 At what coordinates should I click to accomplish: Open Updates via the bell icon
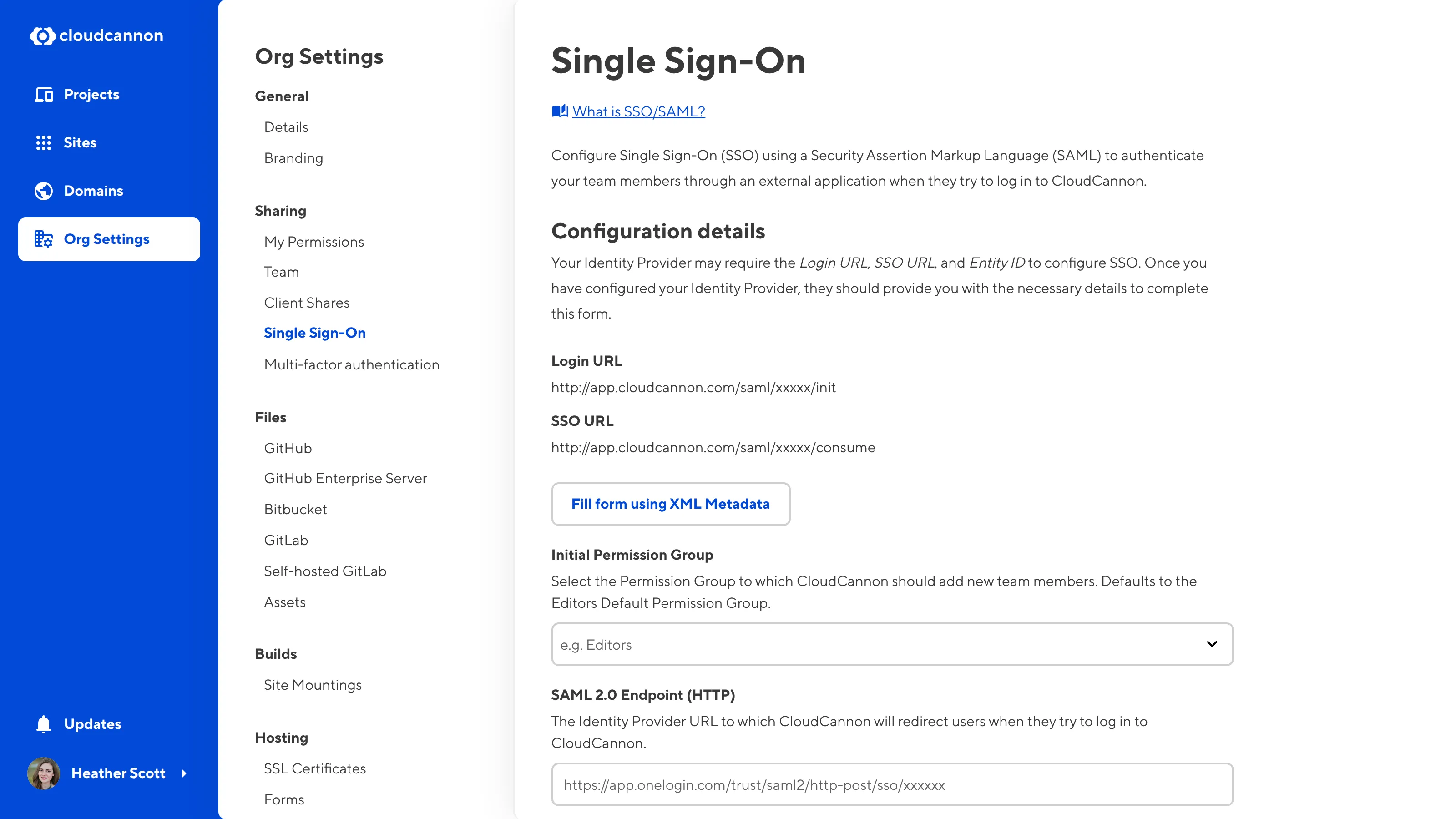click(44, 724)
